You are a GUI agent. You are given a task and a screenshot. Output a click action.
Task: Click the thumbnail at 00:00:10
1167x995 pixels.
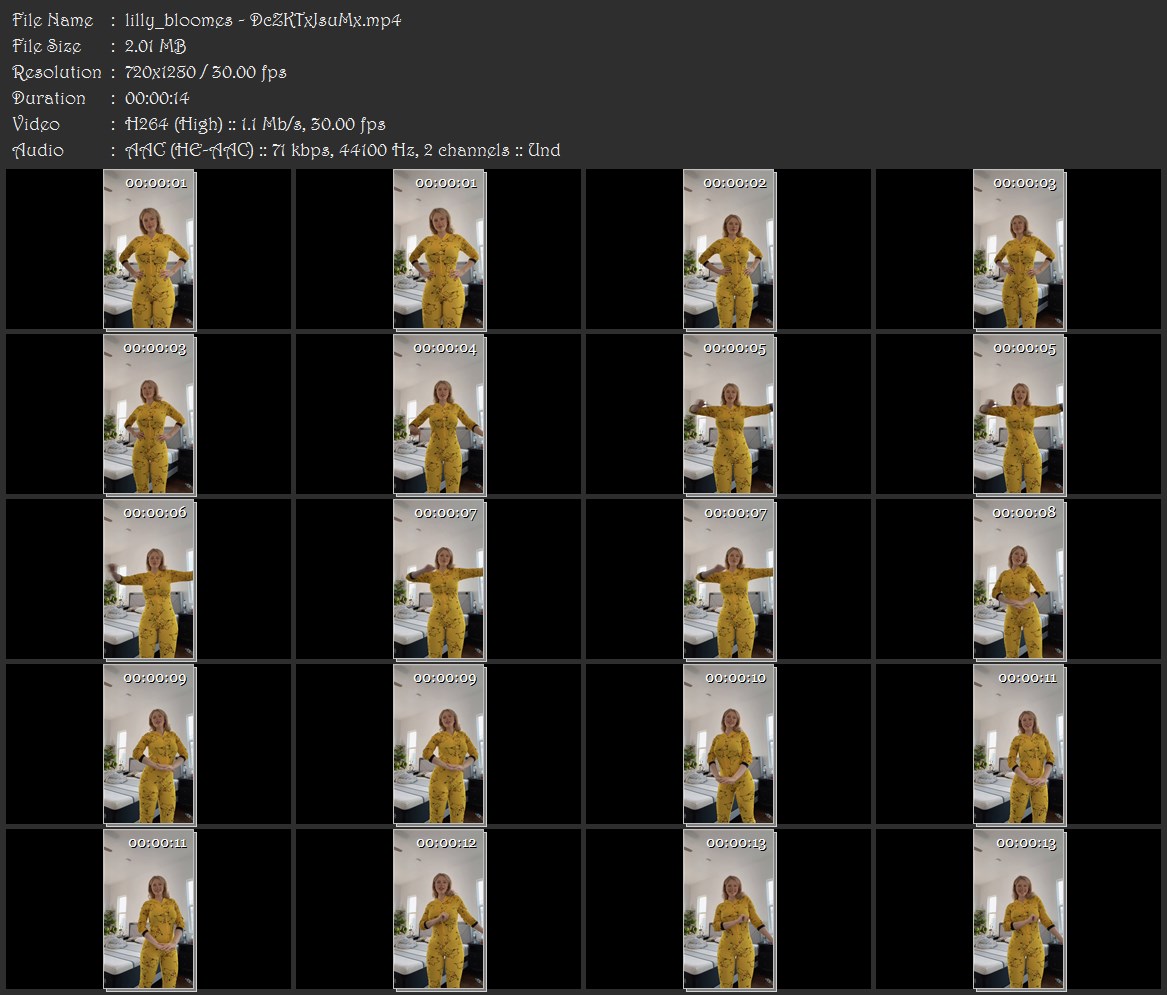[729, 745]
